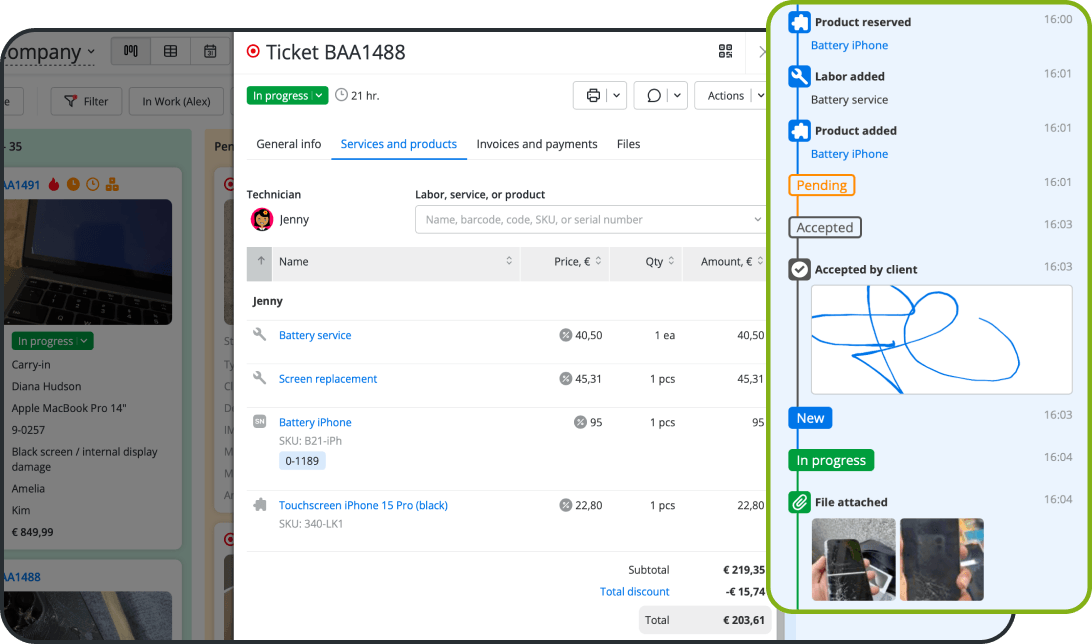Open the Files tab
The width and height of the screenshot is (1092, 644).
point(628,144)
